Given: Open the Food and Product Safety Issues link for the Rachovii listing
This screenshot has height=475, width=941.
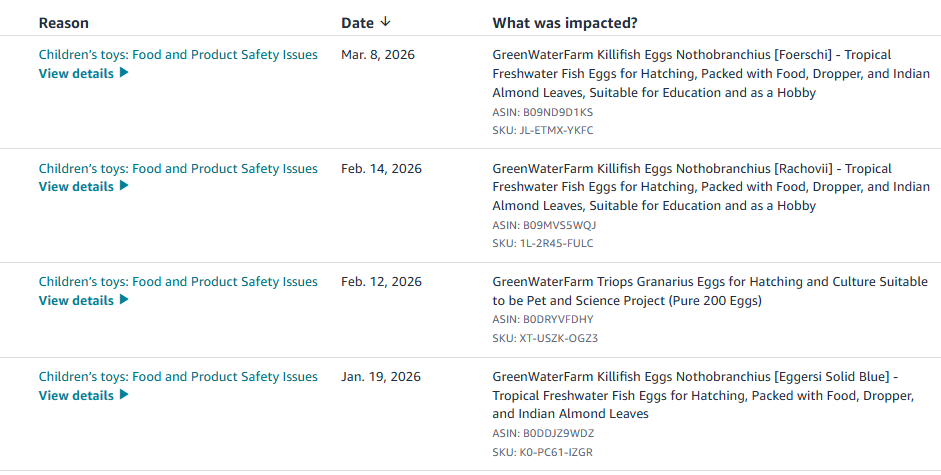Looking at the screenshot, I should [178, 169].
